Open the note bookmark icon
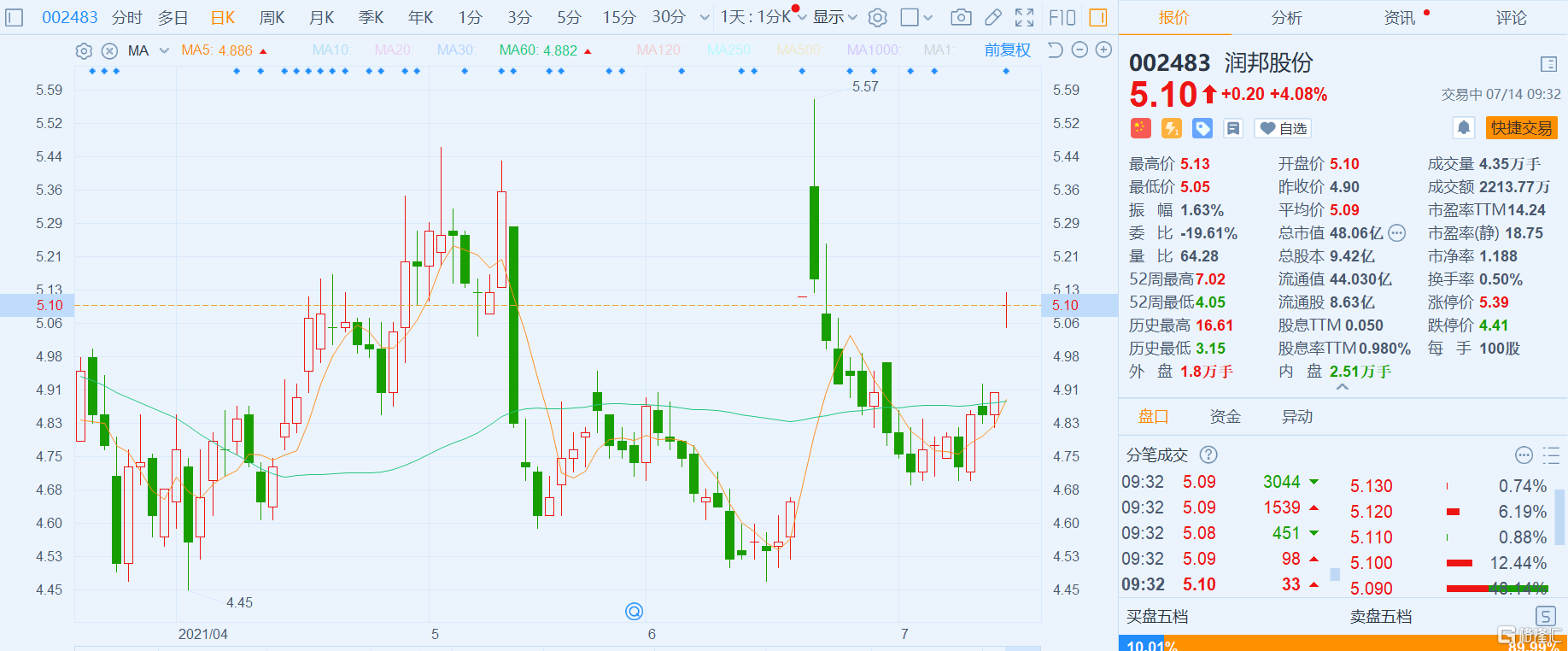Viewport: 1568px width, 651px height. [x=1233, y=128]
